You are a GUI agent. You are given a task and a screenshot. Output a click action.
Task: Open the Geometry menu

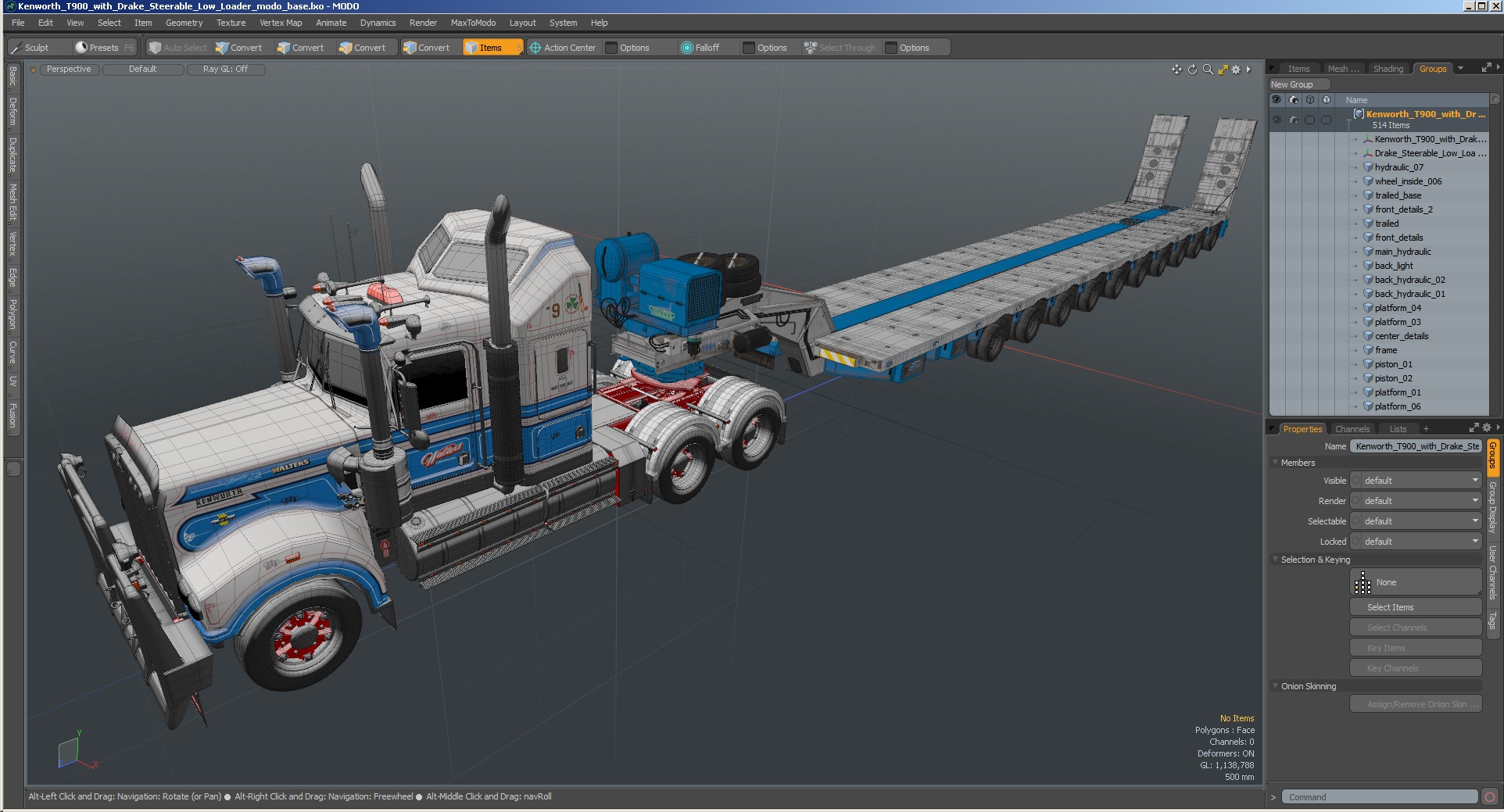pos(184,23)
